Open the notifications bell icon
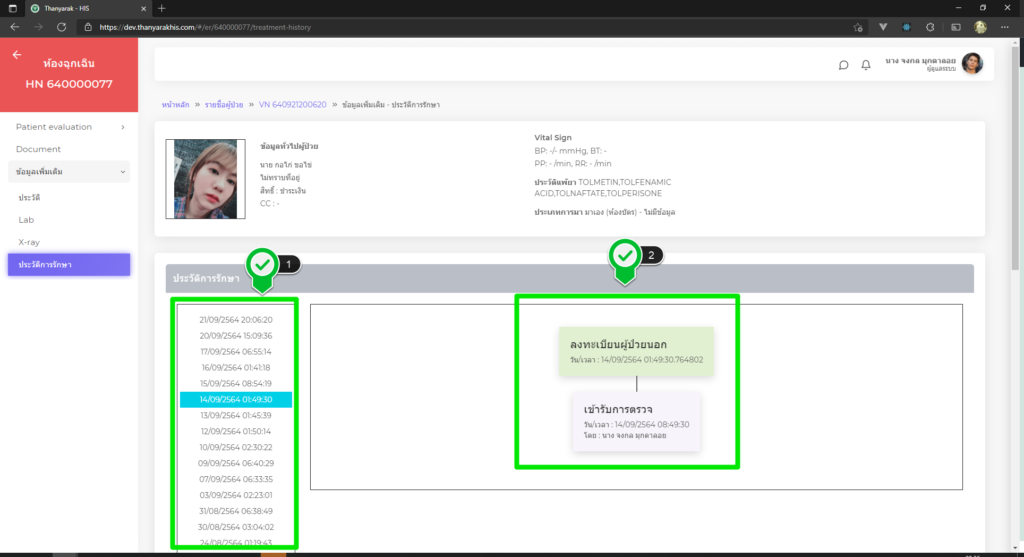The image size is (1024, 557). click(866, 65)
